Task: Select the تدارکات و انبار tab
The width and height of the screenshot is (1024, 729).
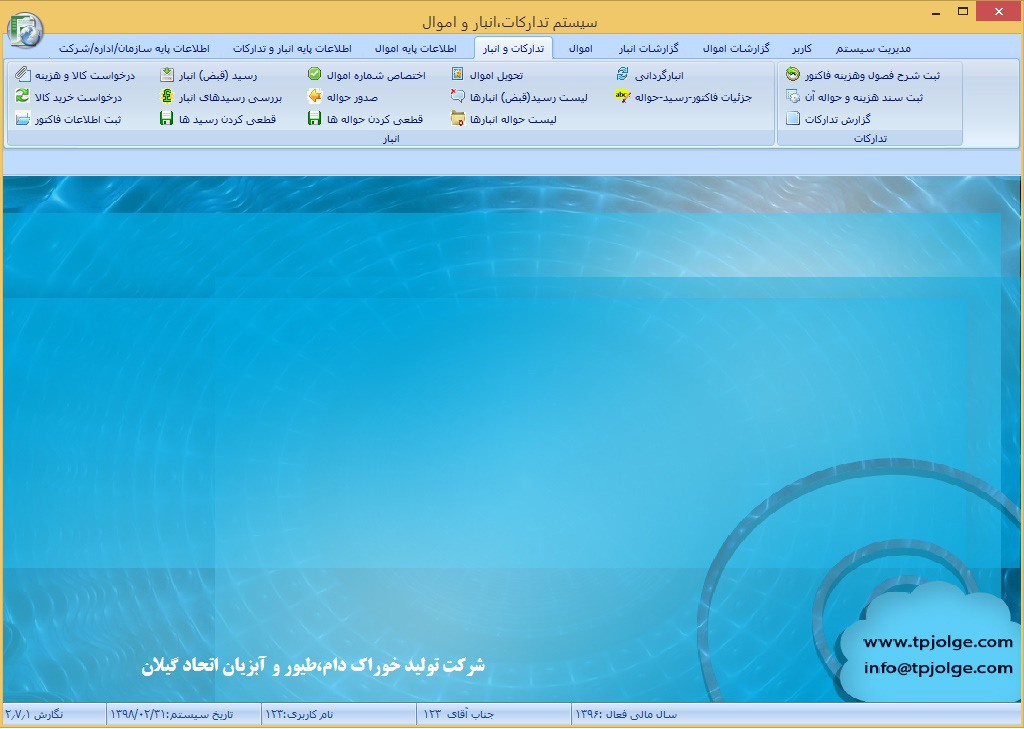Action: pos(513,48)
